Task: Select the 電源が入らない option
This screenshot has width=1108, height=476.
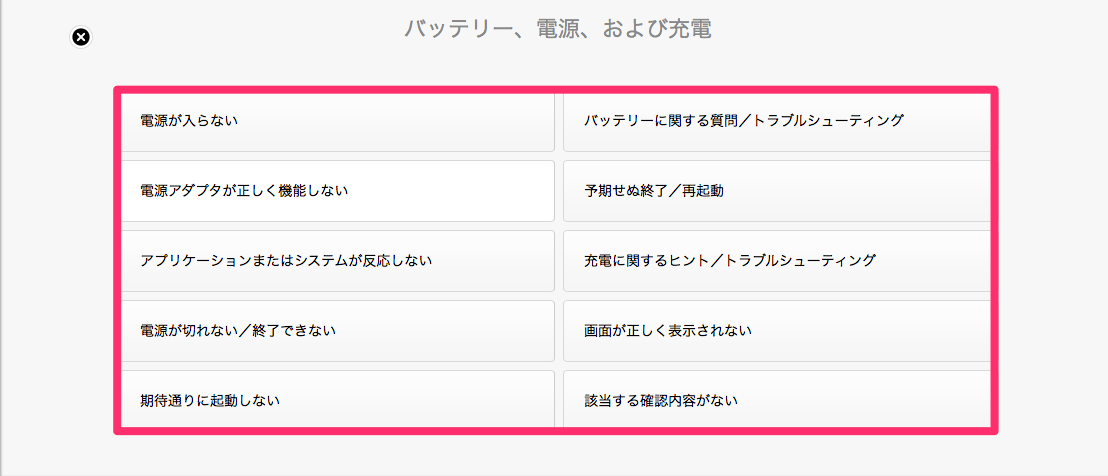Action: pyautogui.click(x=338, y=121)
